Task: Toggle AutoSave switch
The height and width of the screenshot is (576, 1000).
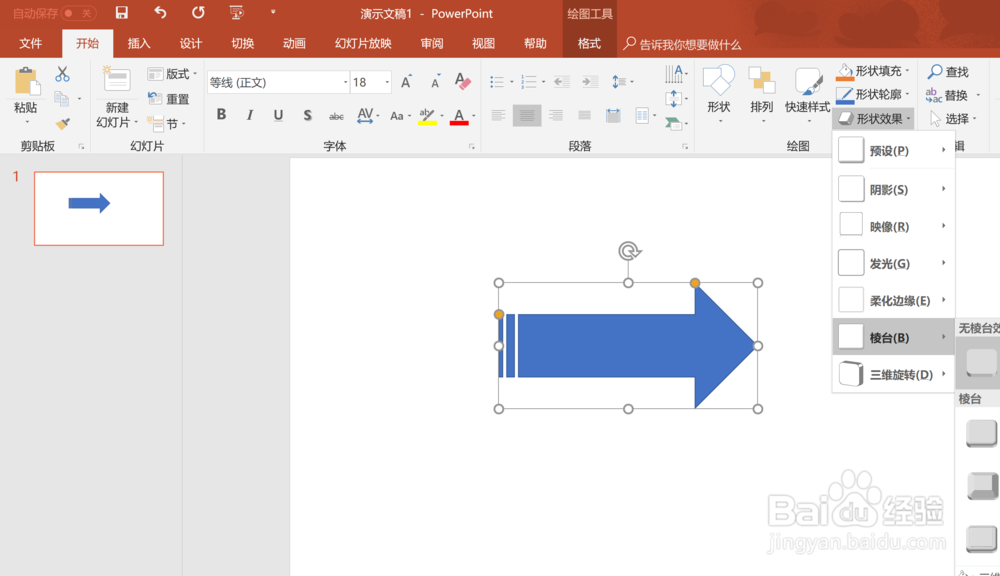Action: click(78, 13)
